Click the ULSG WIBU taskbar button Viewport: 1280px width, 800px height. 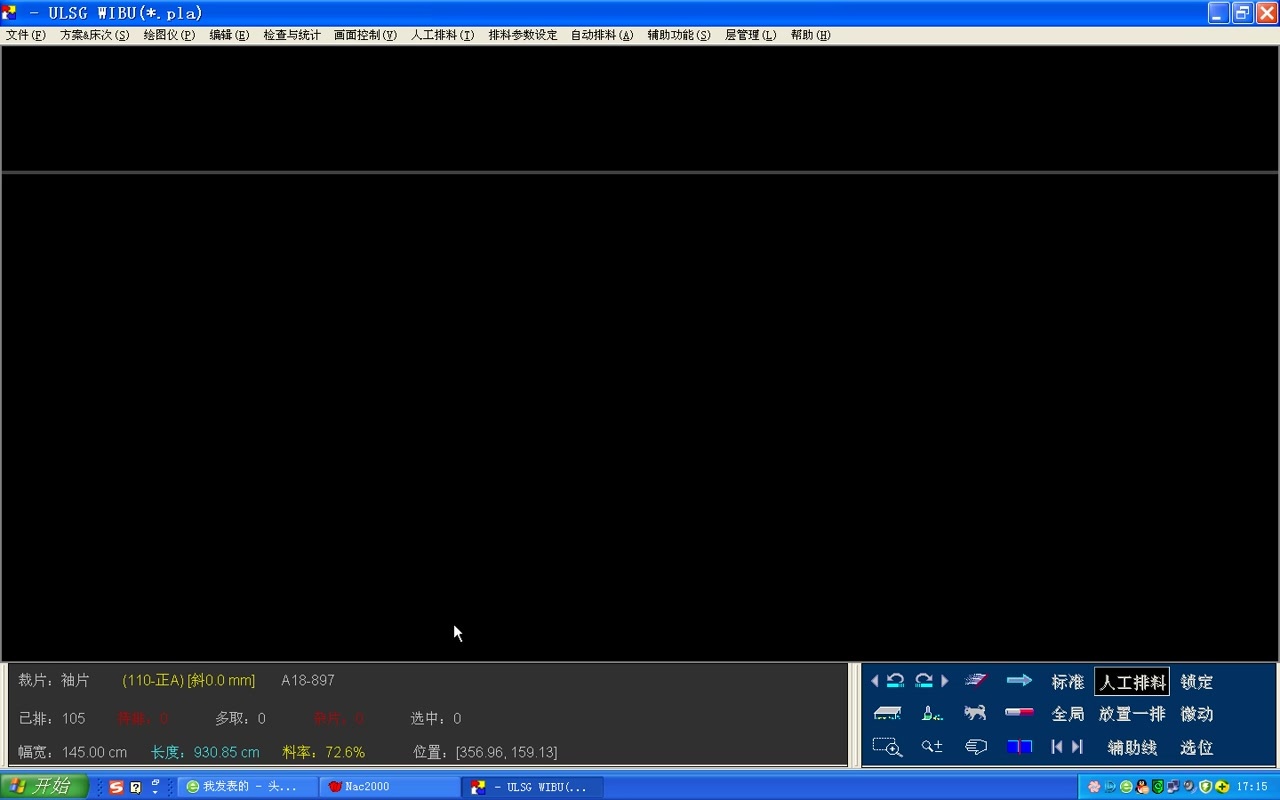532,787
